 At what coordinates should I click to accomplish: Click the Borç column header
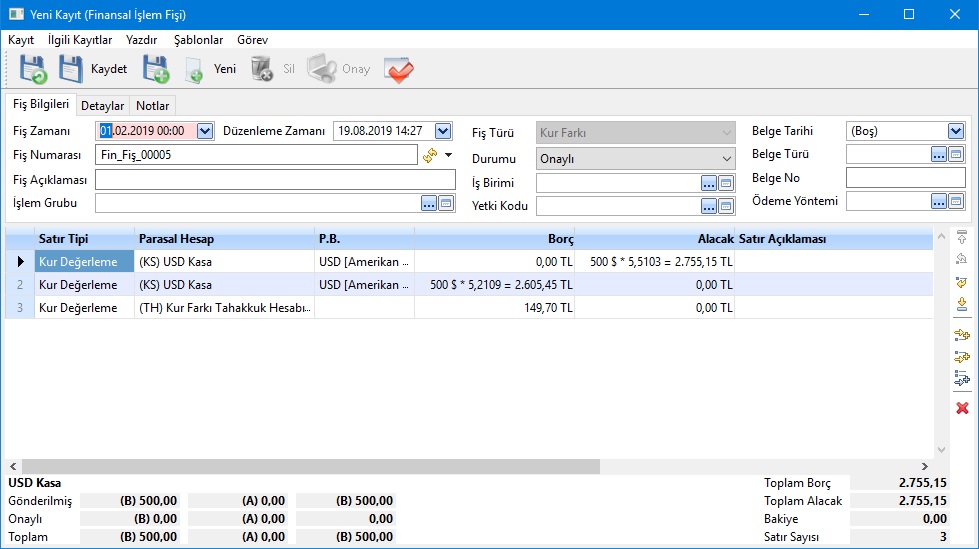[494, 239]
